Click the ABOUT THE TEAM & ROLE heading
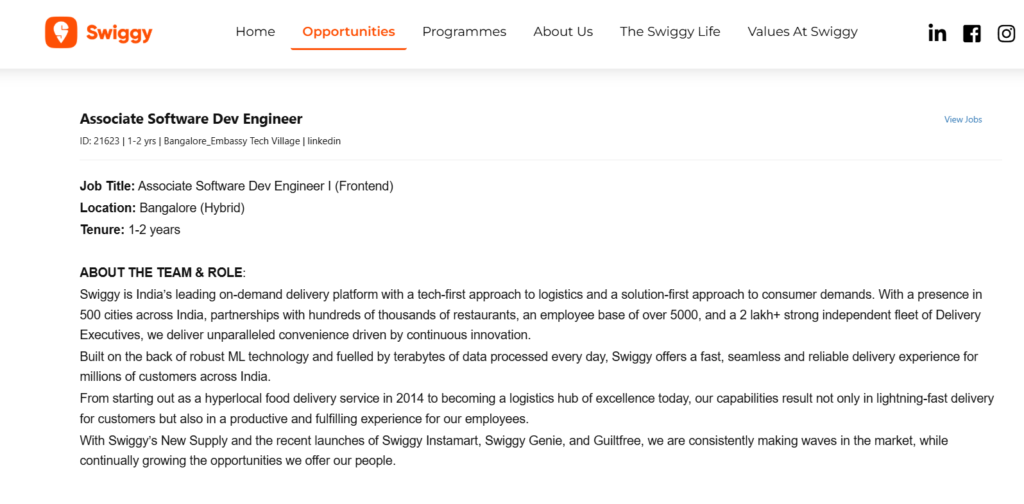The height and width of the screenshot is (504, 1024). click(x=163, y=272)
